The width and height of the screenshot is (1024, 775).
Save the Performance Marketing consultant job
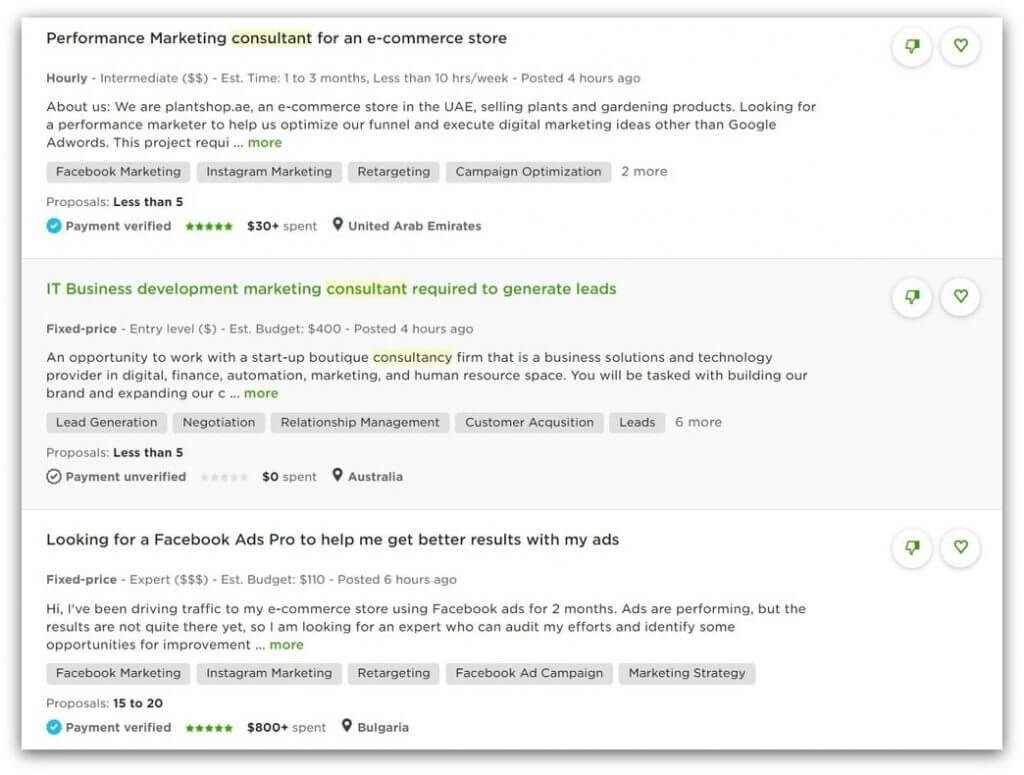(x=960, y=46)
